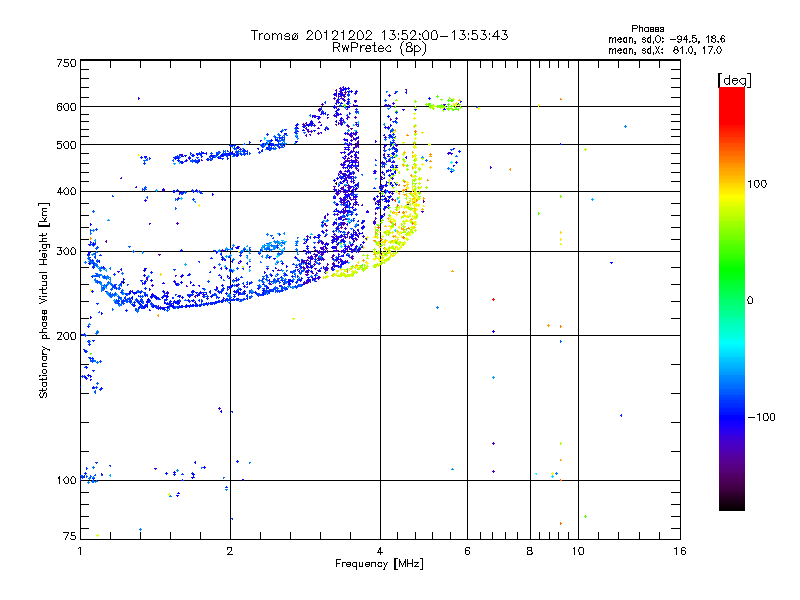Click the rainbow phase colorbar
The image size is (800, 600).
pyautogui.click(x=732, y=298)
